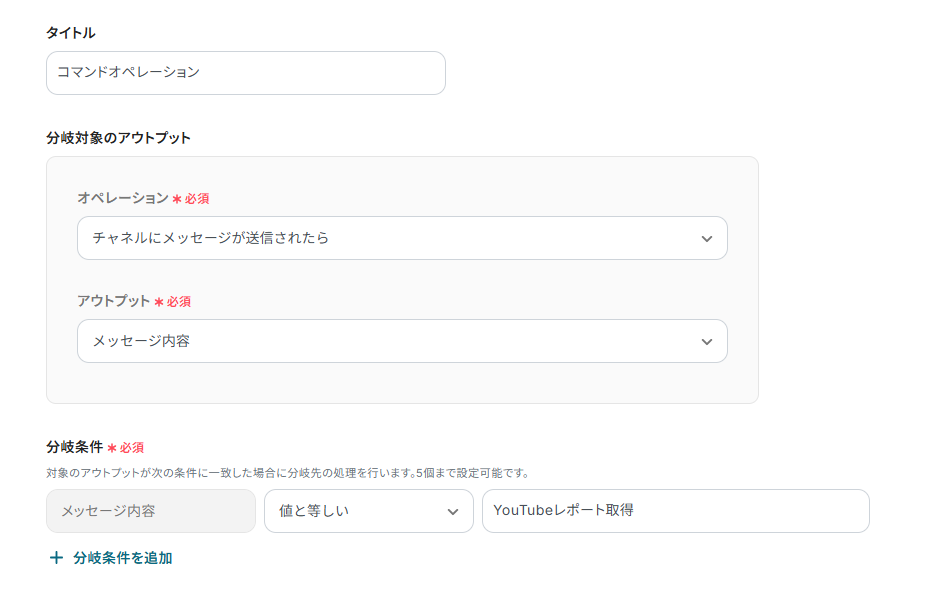Add a new branch condition via 分岐条件を追加

[122, 558]
